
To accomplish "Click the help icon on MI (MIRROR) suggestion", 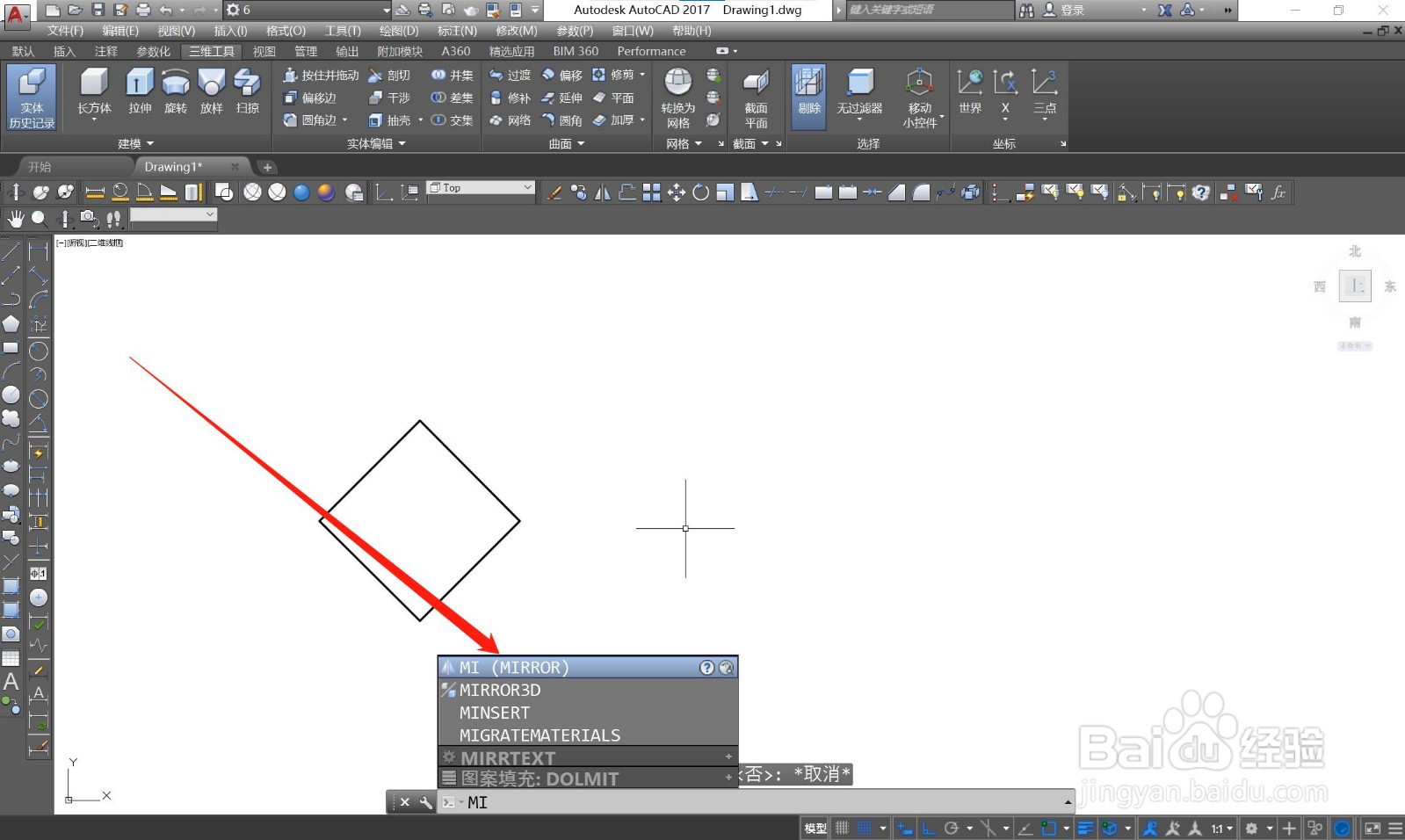I will pos(706,668).
